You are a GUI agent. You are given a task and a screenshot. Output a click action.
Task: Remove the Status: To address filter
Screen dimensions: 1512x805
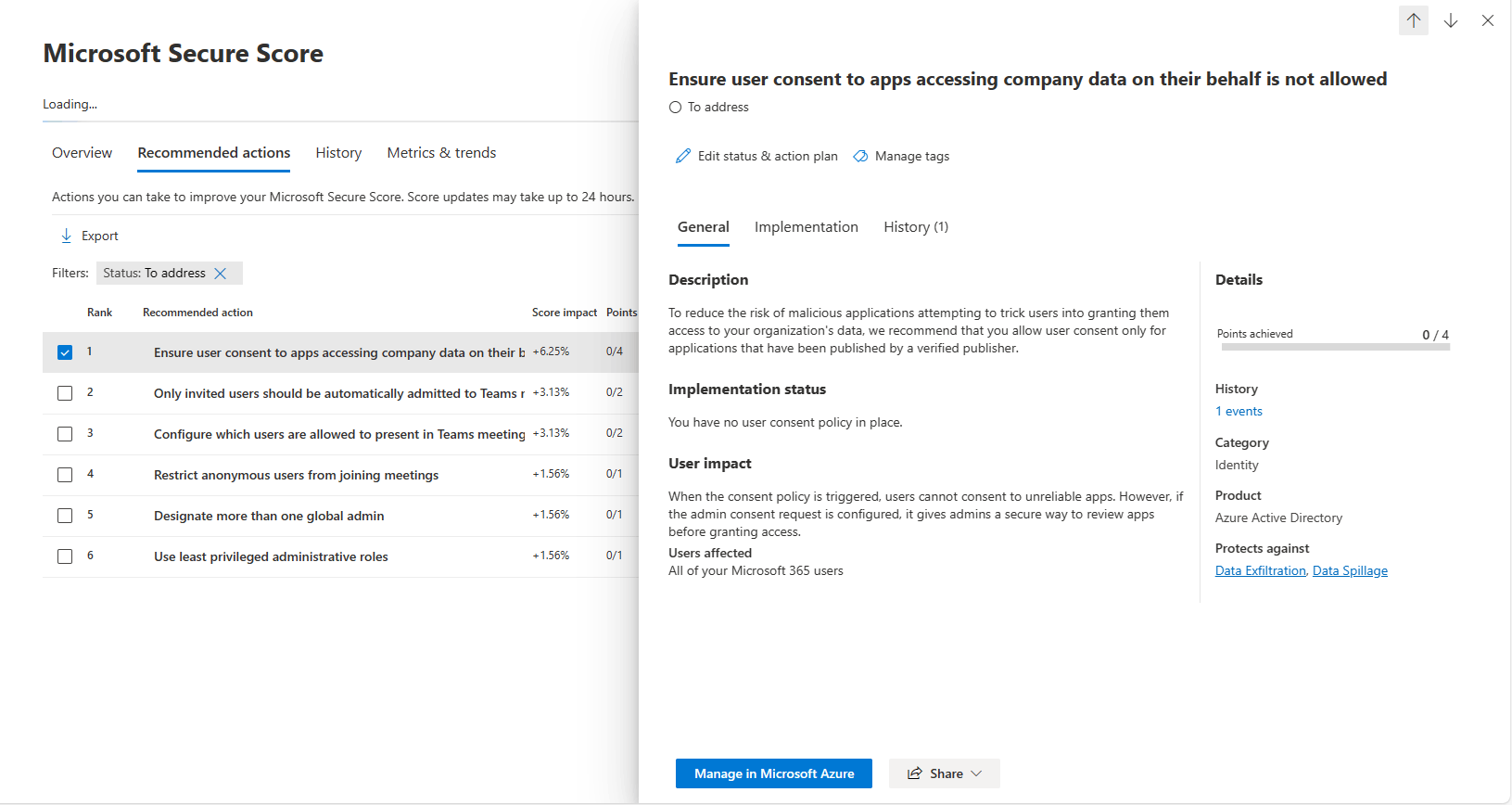click(221, 274)
